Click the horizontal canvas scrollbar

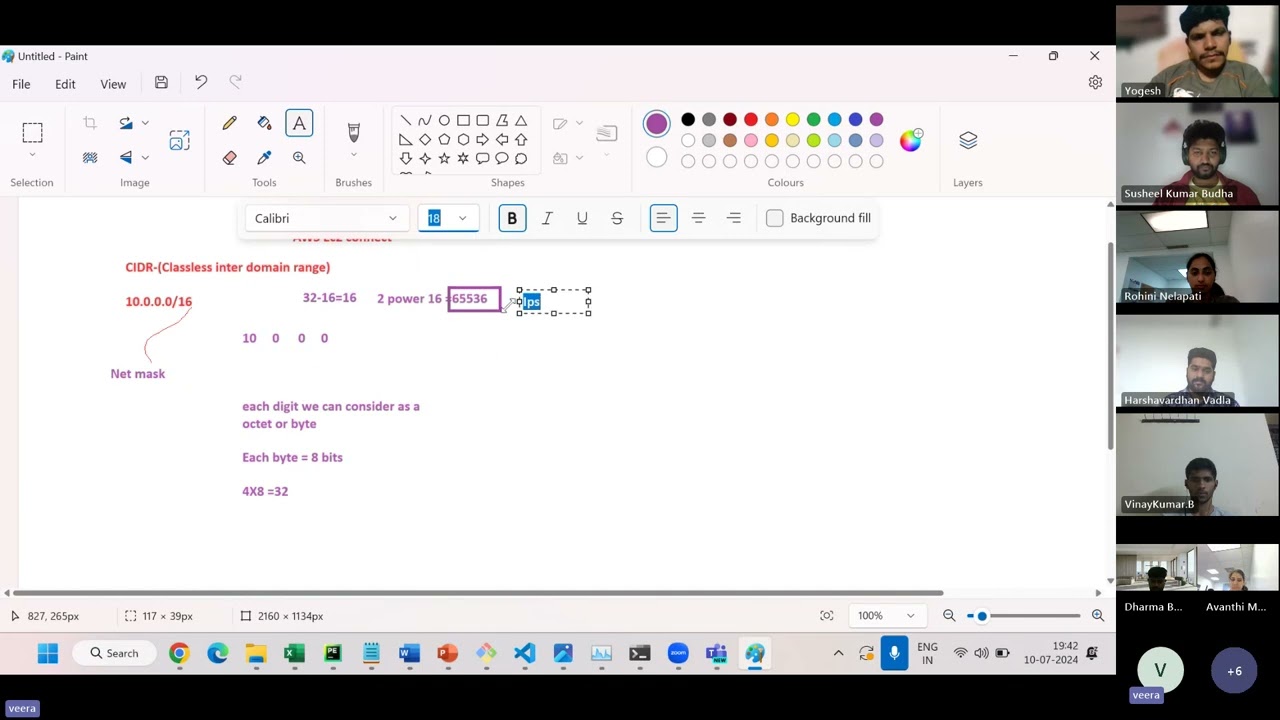(x=478, y=593)
